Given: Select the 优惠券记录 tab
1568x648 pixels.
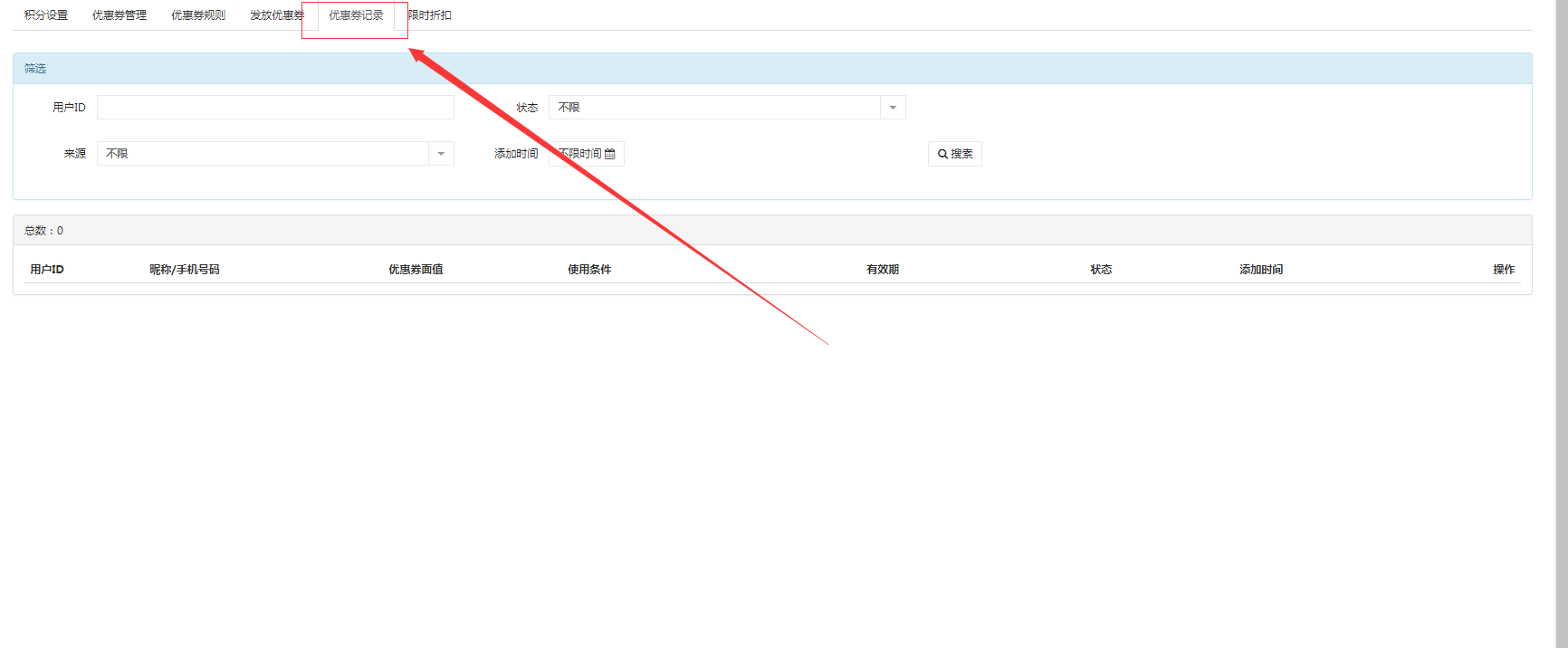Looking at the screenshot, I should tap(356, 15).
